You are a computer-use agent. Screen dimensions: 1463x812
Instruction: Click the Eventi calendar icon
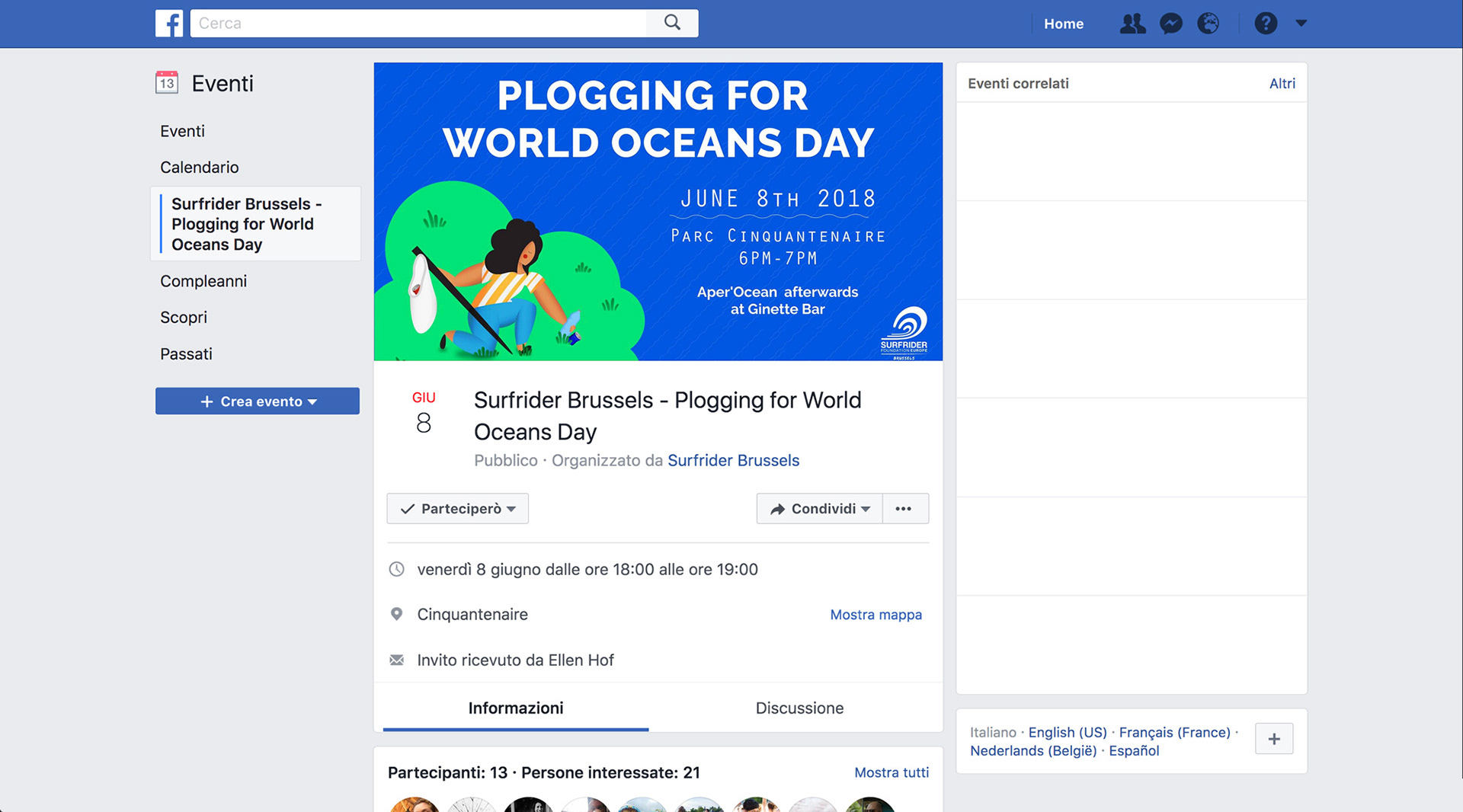167,82
